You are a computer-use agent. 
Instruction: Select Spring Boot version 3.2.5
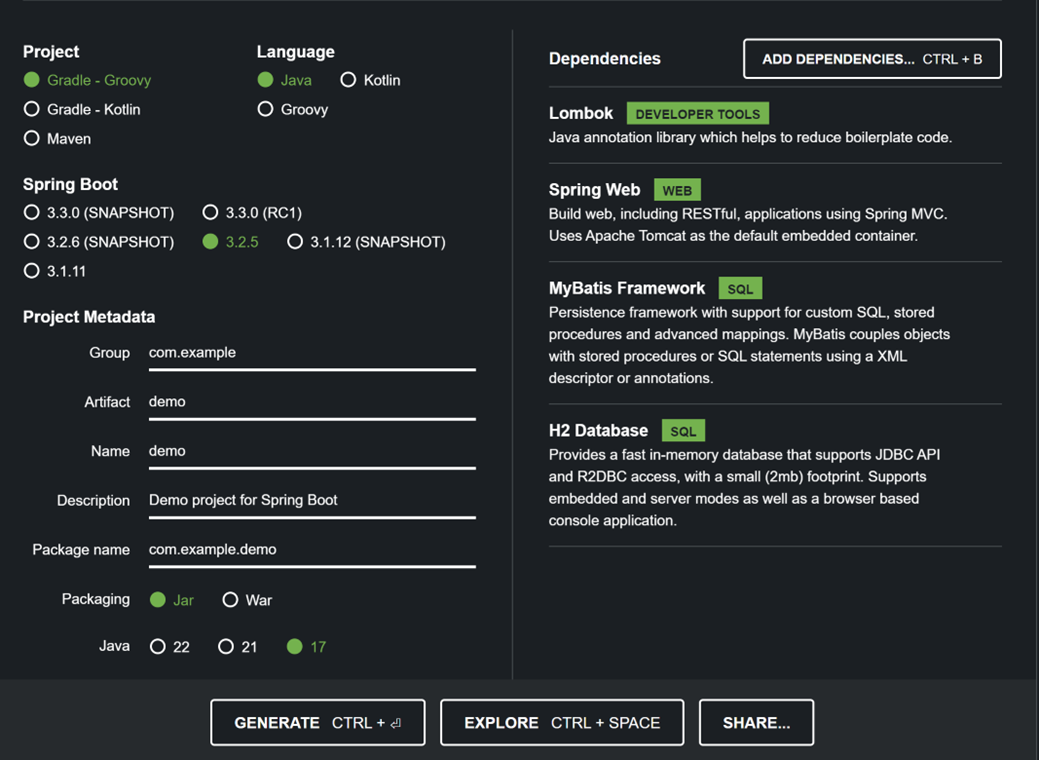point(231,242)
